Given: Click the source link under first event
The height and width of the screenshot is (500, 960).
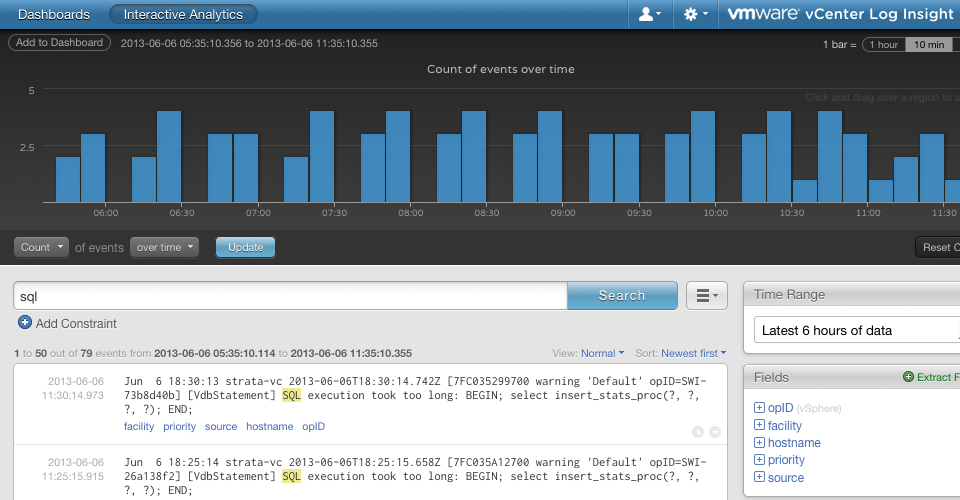Looking at the screenshot, I should (x=221, y=427).
